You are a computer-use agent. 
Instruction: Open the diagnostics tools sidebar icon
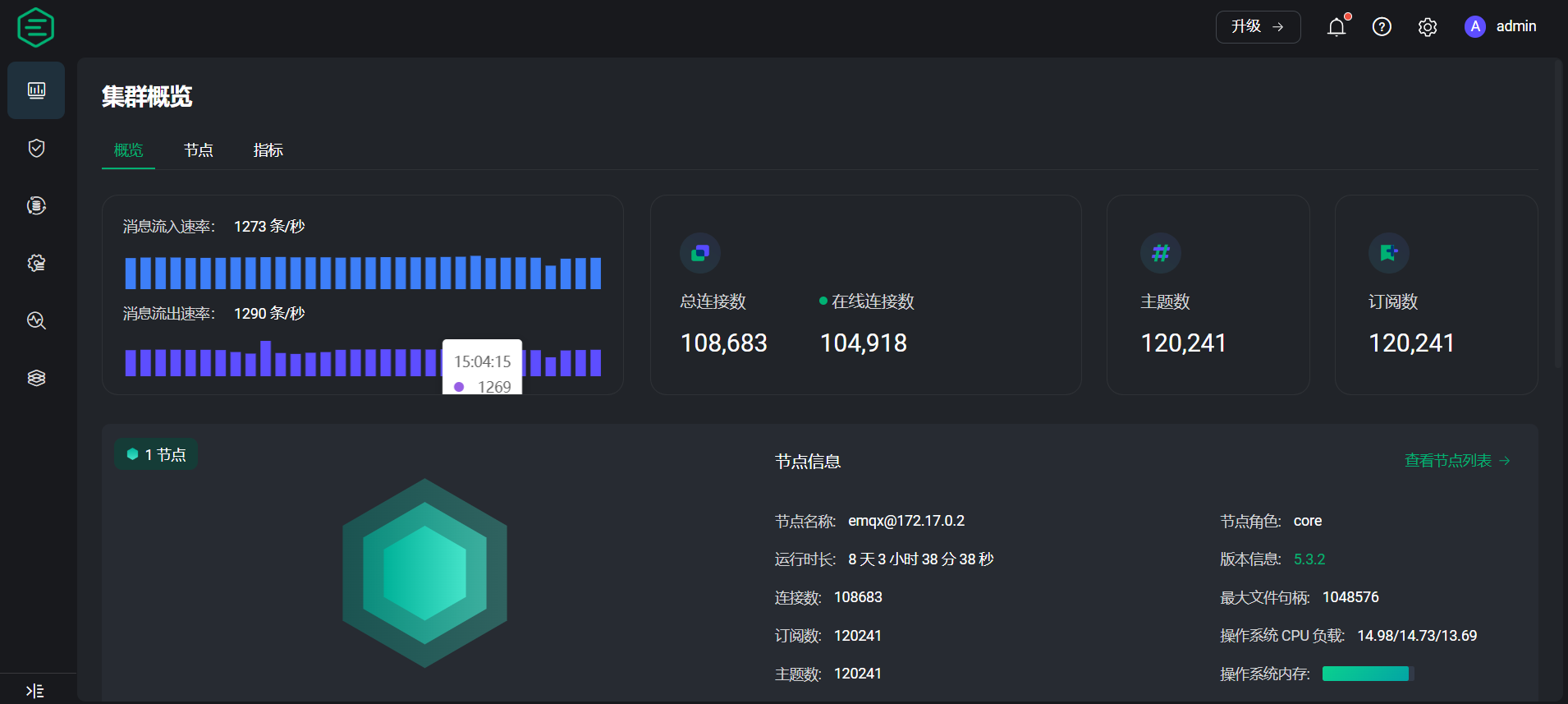(x=36, y=320)
